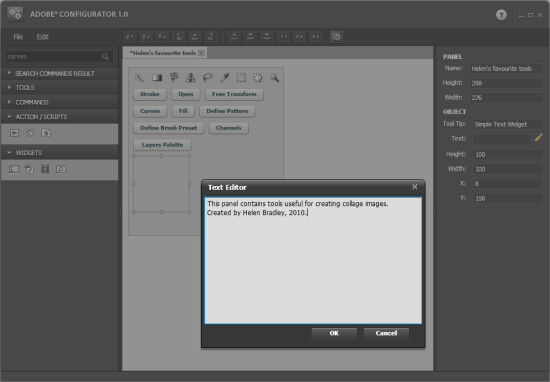The height and width of the screenshot is (382, 550).
Task: Close the Text Editor dialog
Action: click(415, 187)
